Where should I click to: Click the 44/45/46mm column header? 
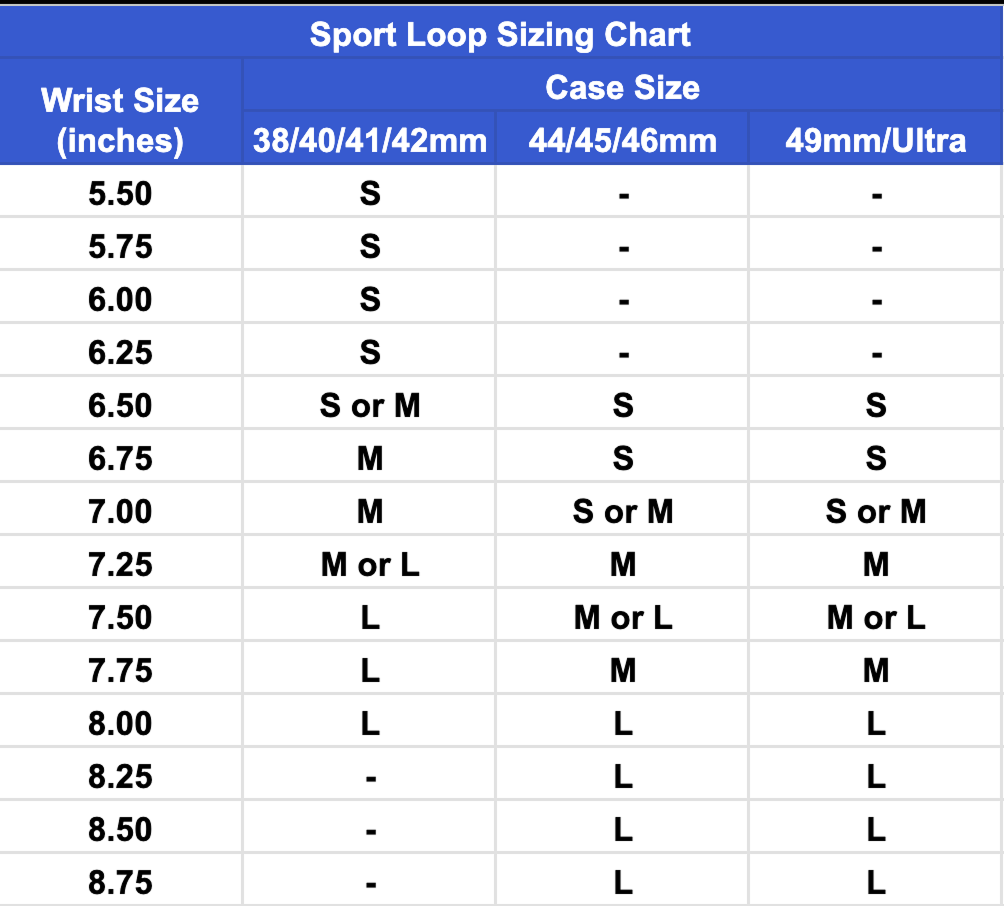pyautogui.click(x=622, y=141)
